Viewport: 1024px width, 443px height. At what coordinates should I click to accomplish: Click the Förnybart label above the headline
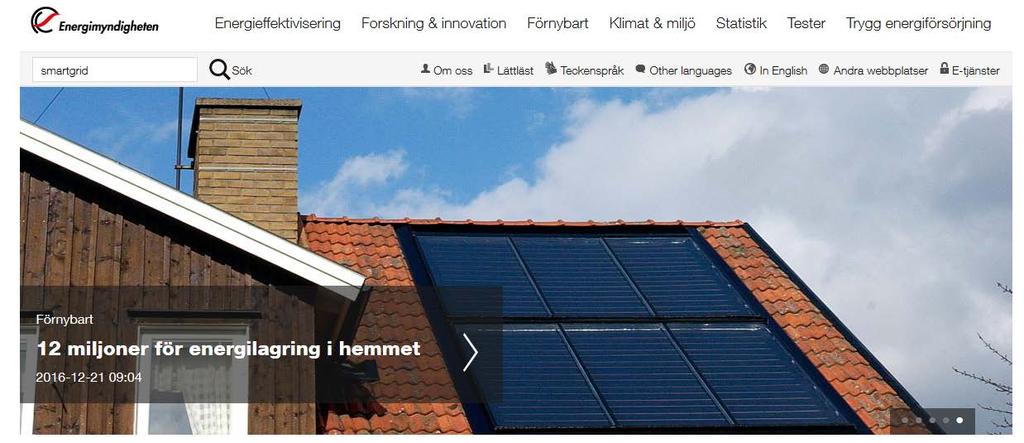pyautogui.click(x=65, y=320)
